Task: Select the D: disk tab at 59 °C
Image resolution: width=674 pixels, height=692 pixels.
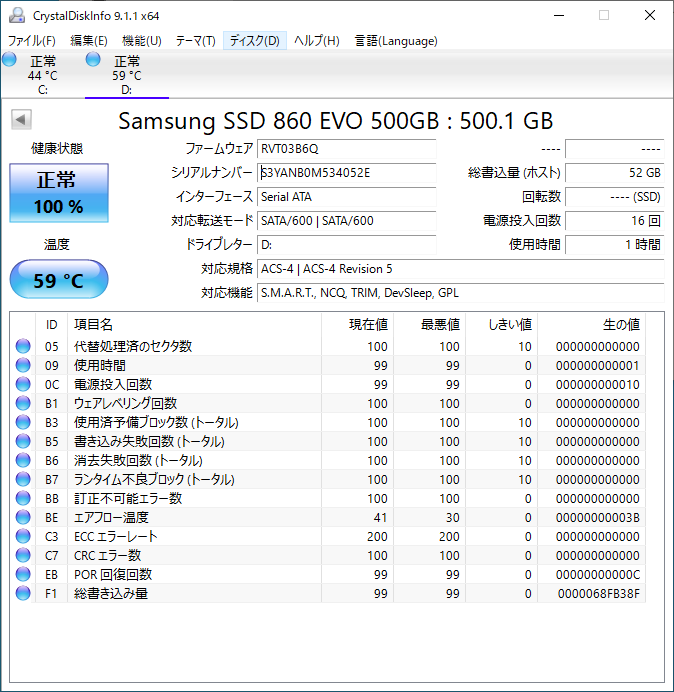Action: [127, 75]
